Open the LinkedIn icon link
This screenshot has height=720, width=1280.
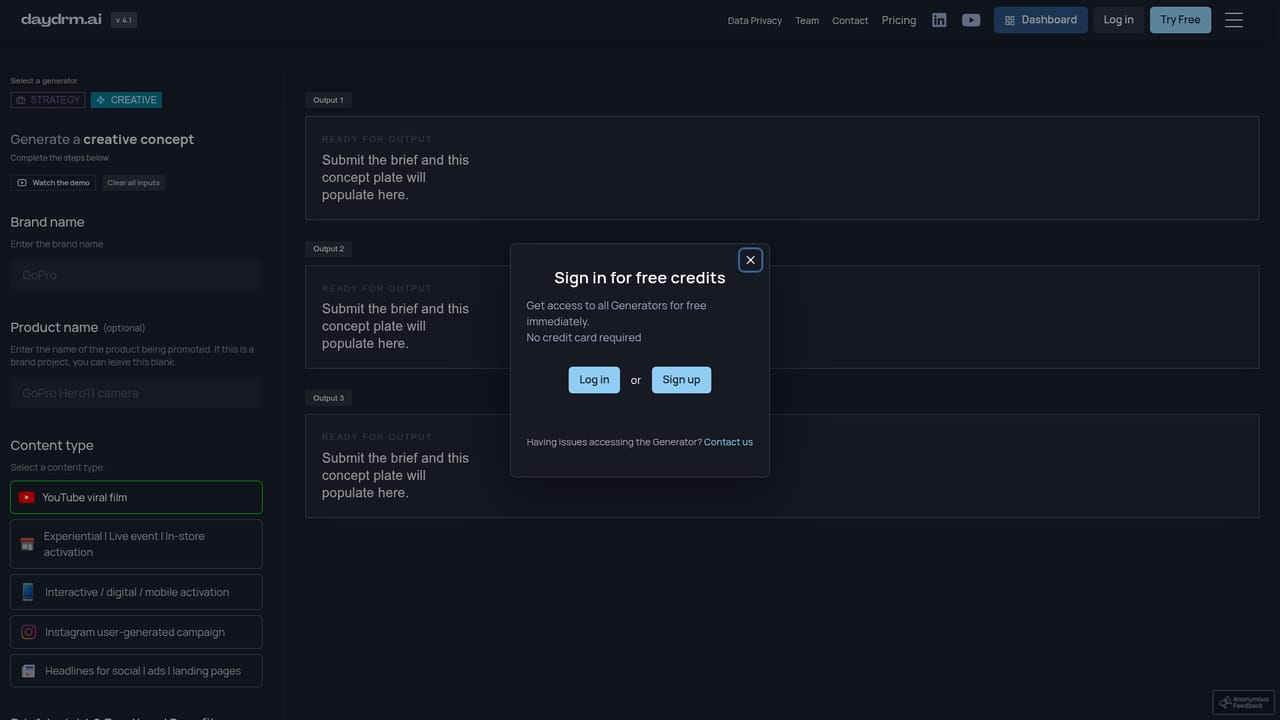tap(939, 20)
